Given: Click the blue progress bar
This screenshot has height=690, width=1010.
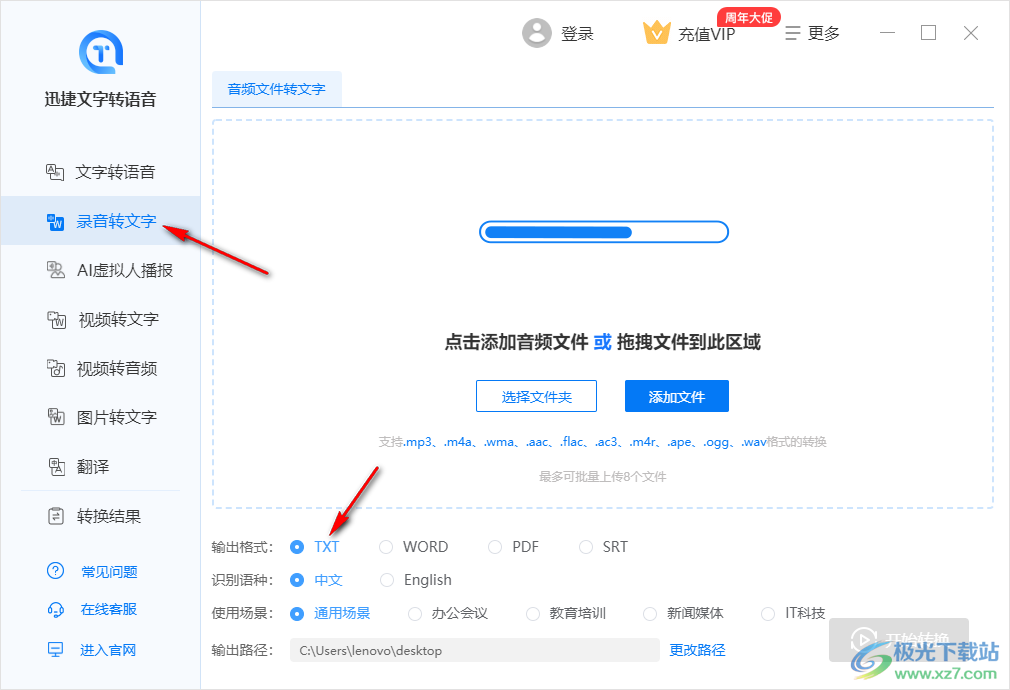Looking at the screenshot, I should pyautogui.click(x=604, y=231).
